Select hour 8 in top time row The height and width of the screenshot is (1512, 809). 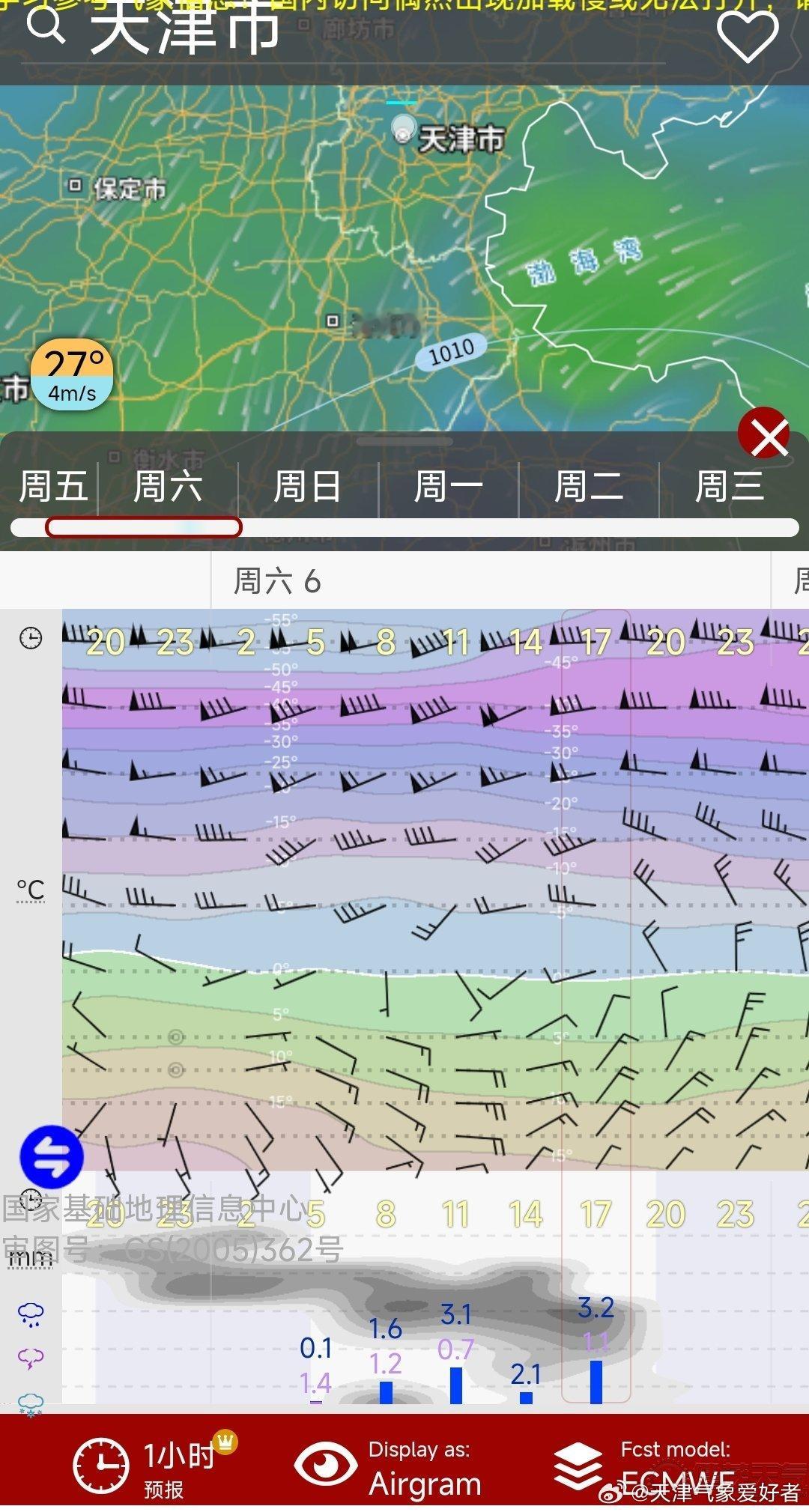click(x=386, y=643)
